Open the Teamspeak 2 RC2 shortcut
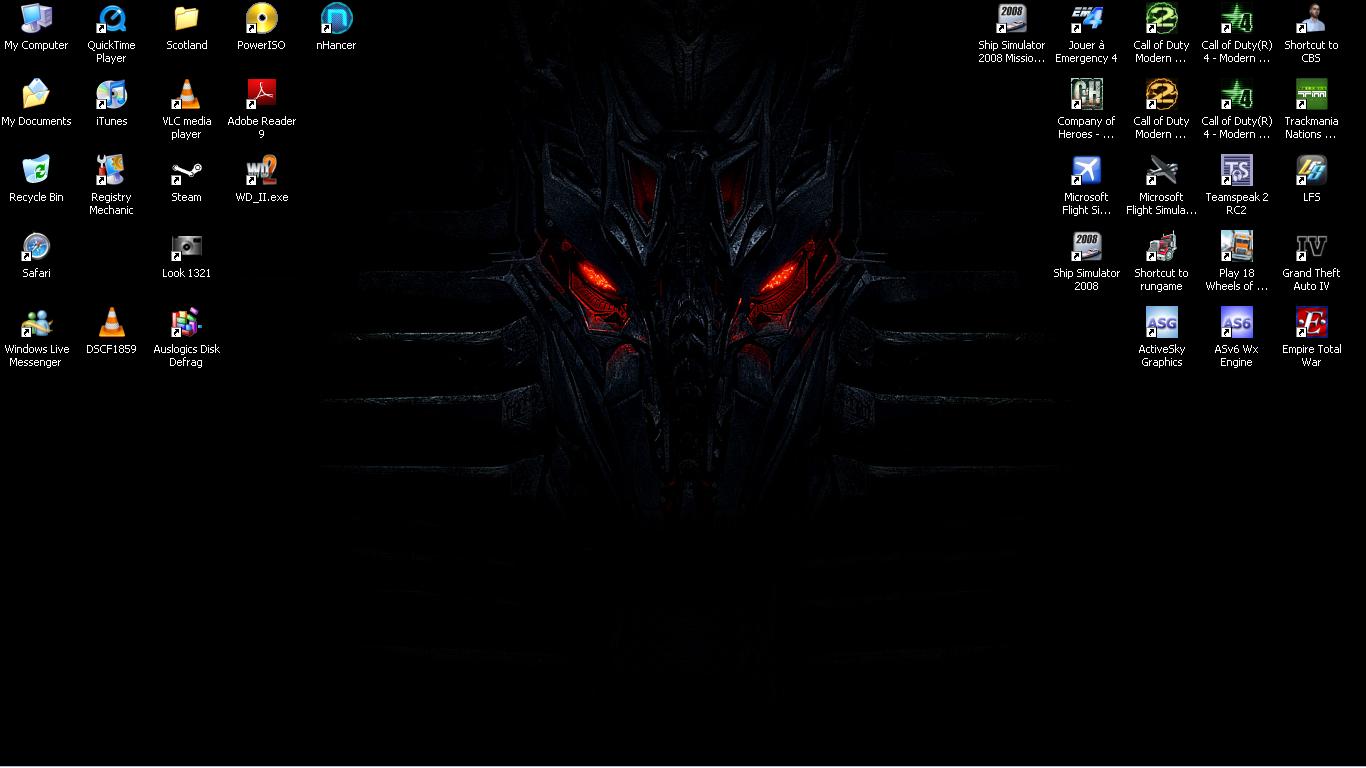 click(x=1236, y=171)
